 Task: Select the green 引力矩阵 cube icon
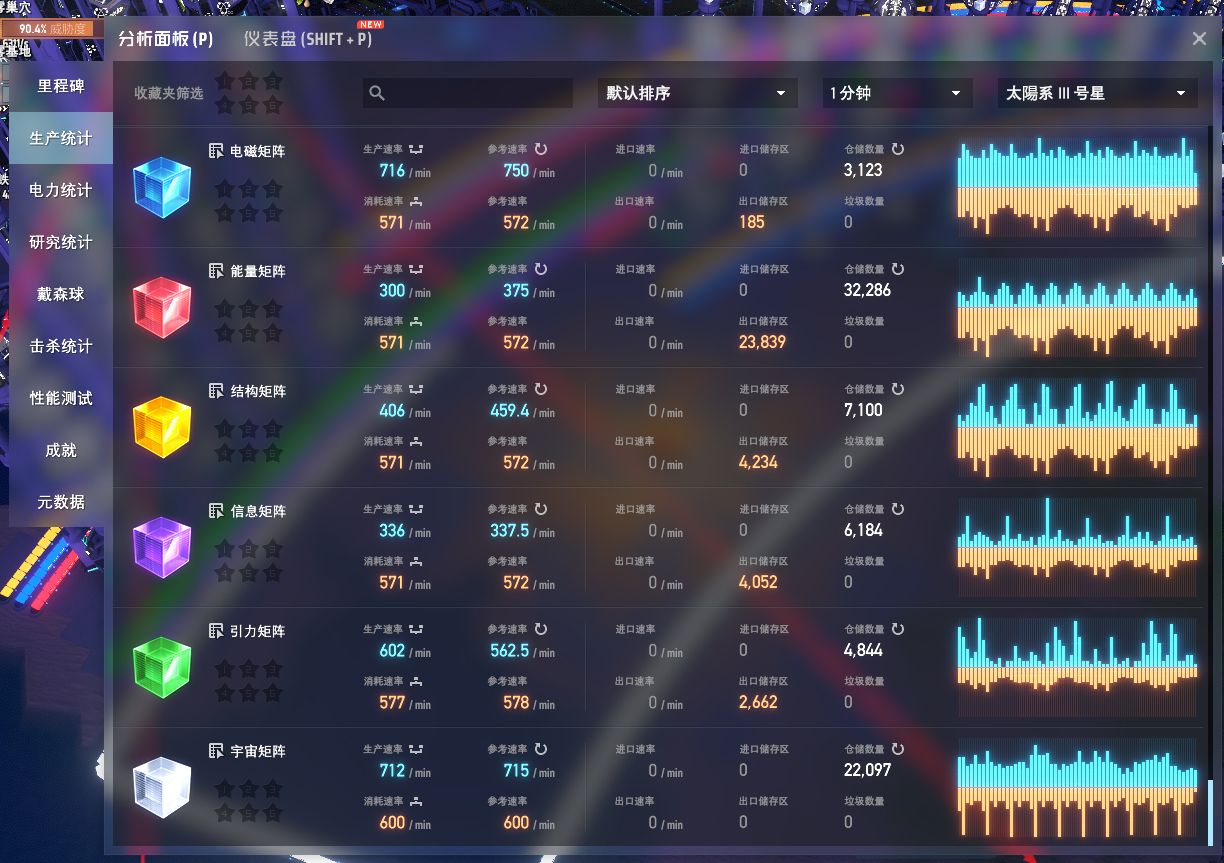[162, 667]
